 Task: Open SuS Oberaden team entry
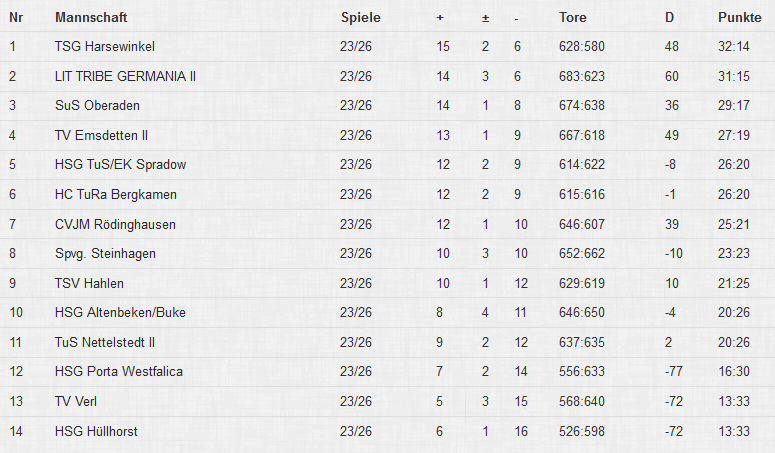(97, 105)
